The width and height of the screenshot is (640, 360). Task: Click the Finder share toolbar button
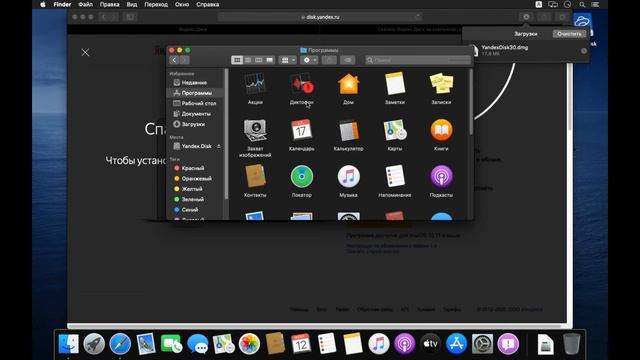329,60
